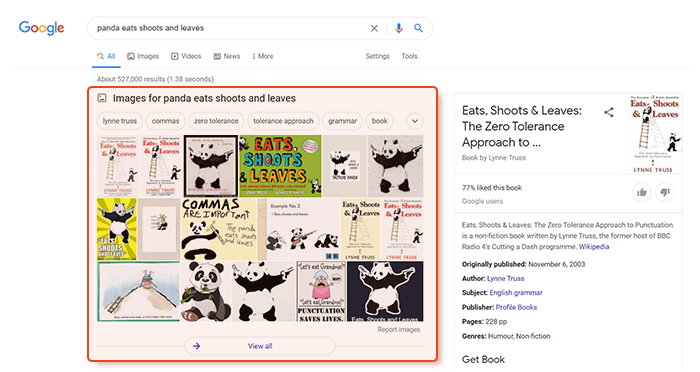Image resolution: width=700 pixels, height=372 pixels.
Task: Switch to the Images tab
Action: click(x=143, y=56)
